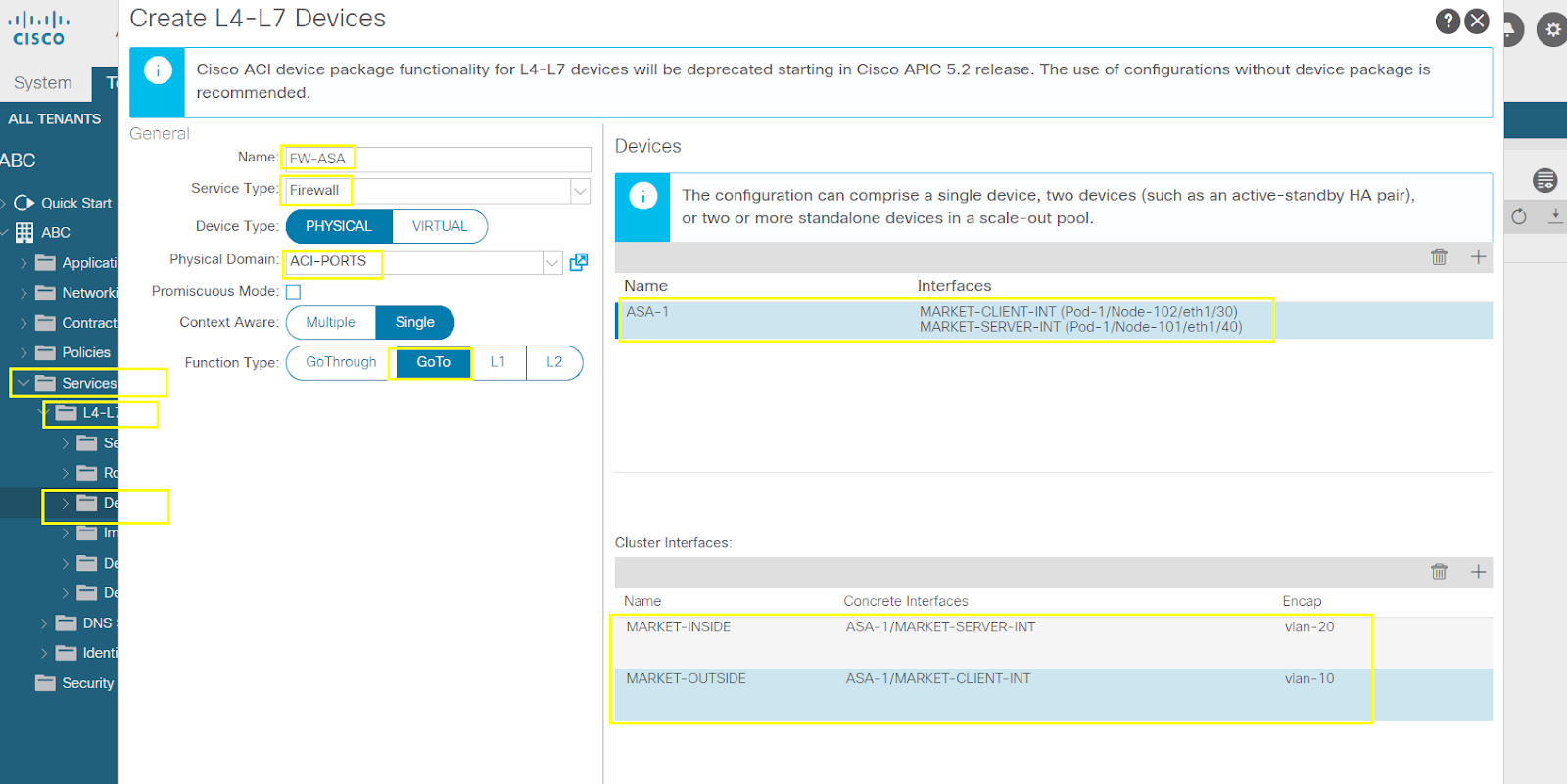Click the DNS folder icon
1567x784 pixels.
point(66,623)
